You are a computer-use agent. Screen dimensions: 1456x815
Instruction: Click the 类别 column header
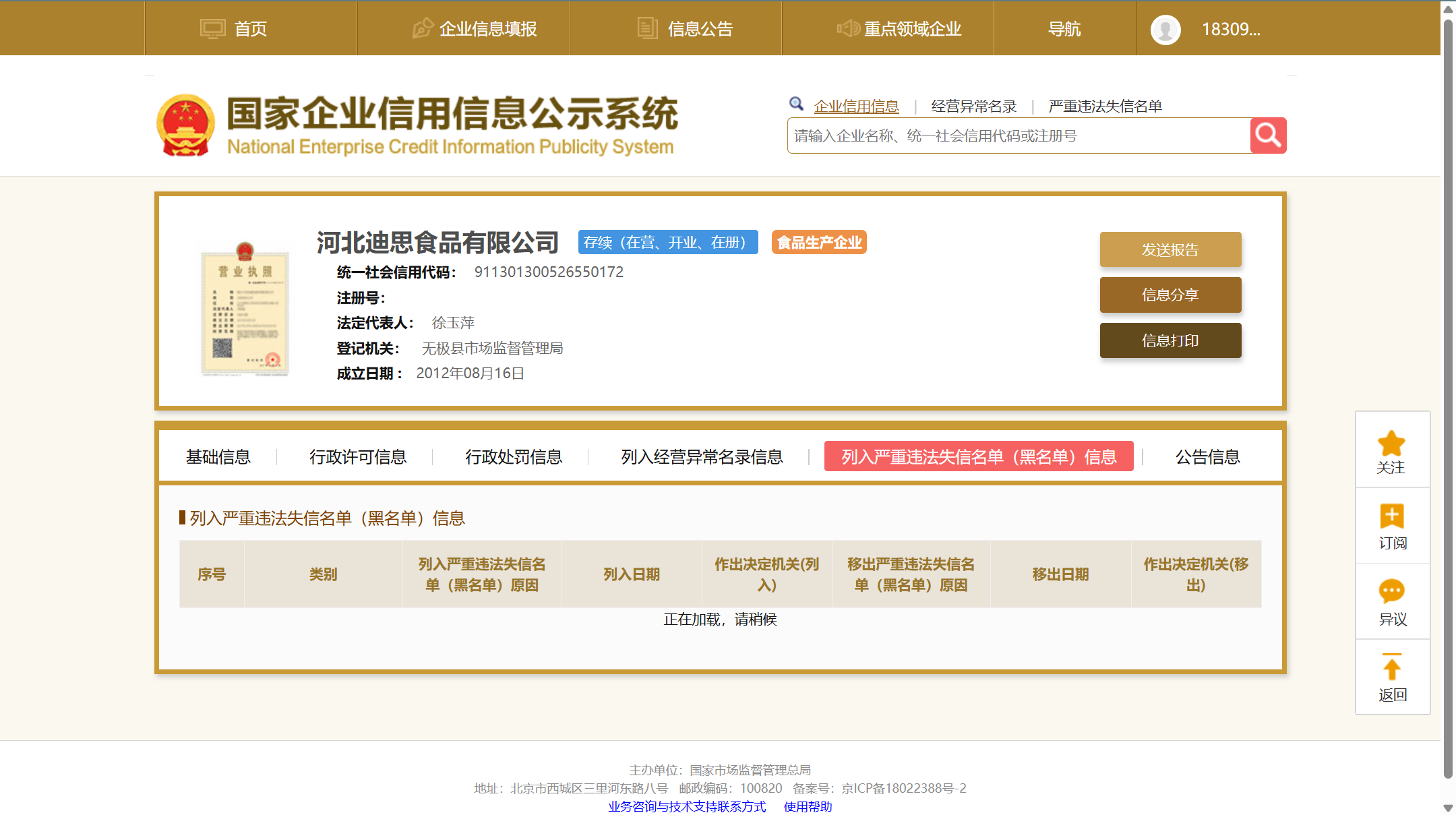point(324,574)
